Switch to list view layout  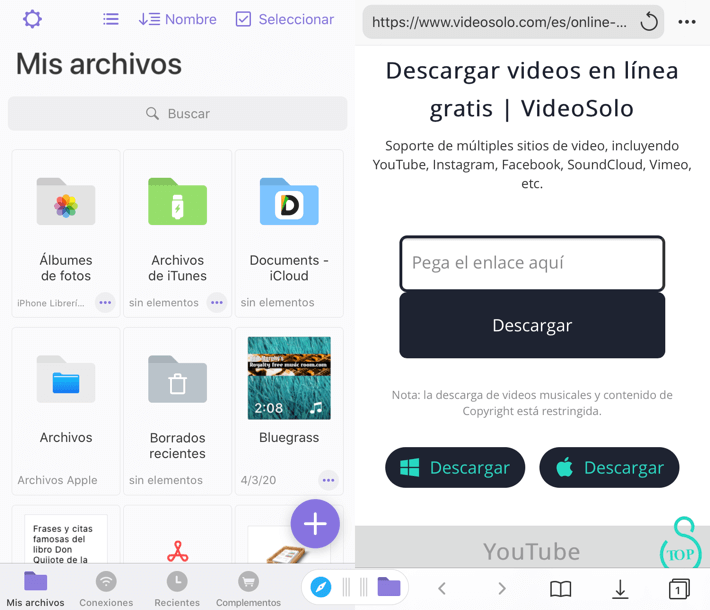(x=111, y=19)
